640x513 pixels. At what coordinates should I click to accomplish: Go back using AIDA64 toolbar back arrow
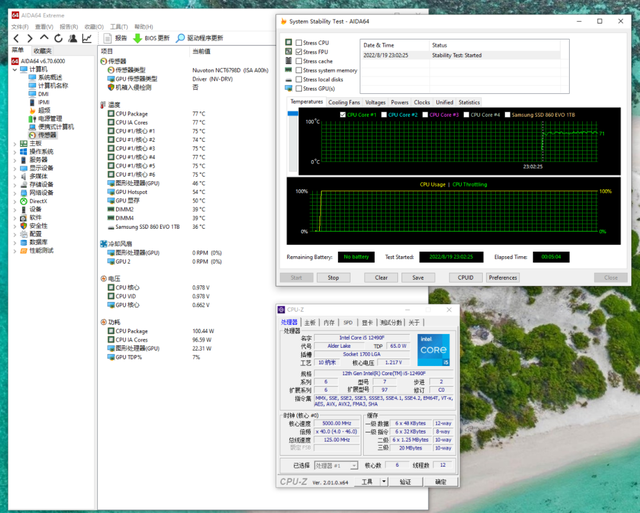pos(16,38)
